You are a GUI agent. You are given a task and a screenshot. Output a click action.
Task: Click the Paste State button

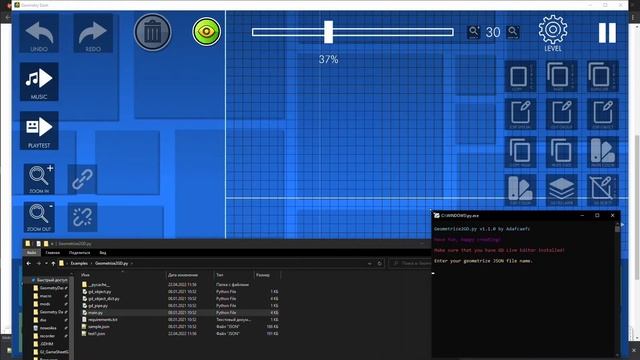point(562,152)
